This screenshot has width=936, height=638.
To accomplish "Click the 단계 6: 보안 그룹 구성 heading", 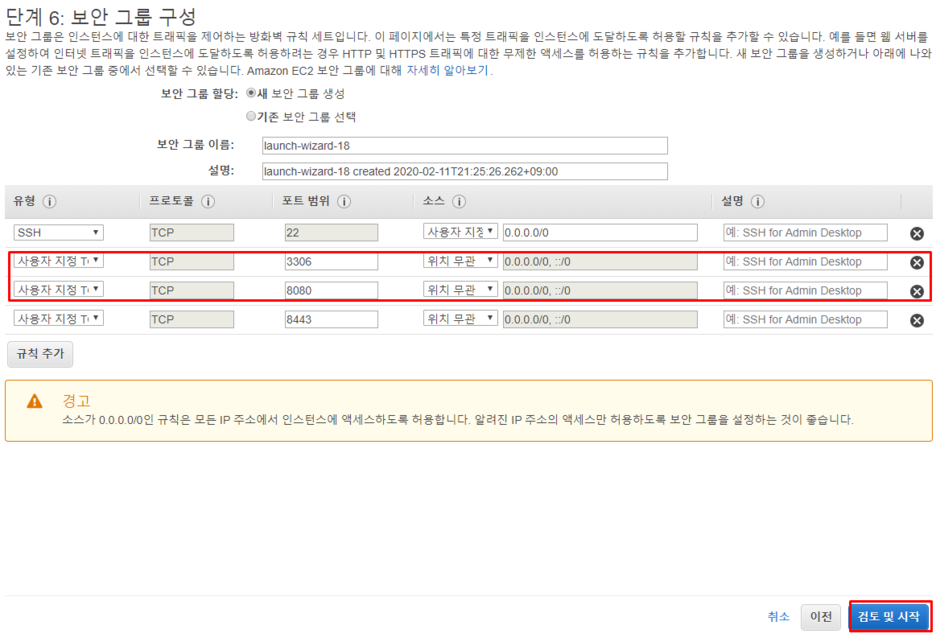I will [x=101, y=16].
